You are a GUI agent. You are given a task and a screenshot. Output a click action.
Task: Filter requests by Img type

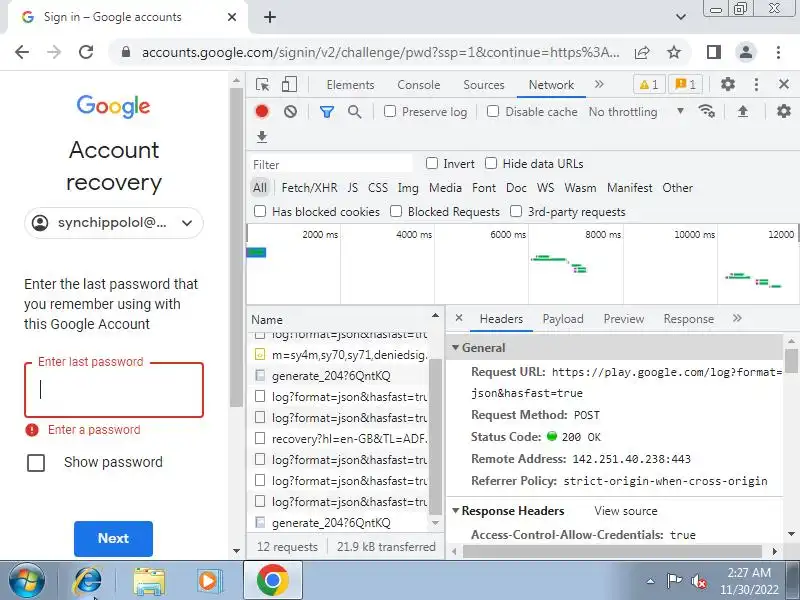coord(408,188)
